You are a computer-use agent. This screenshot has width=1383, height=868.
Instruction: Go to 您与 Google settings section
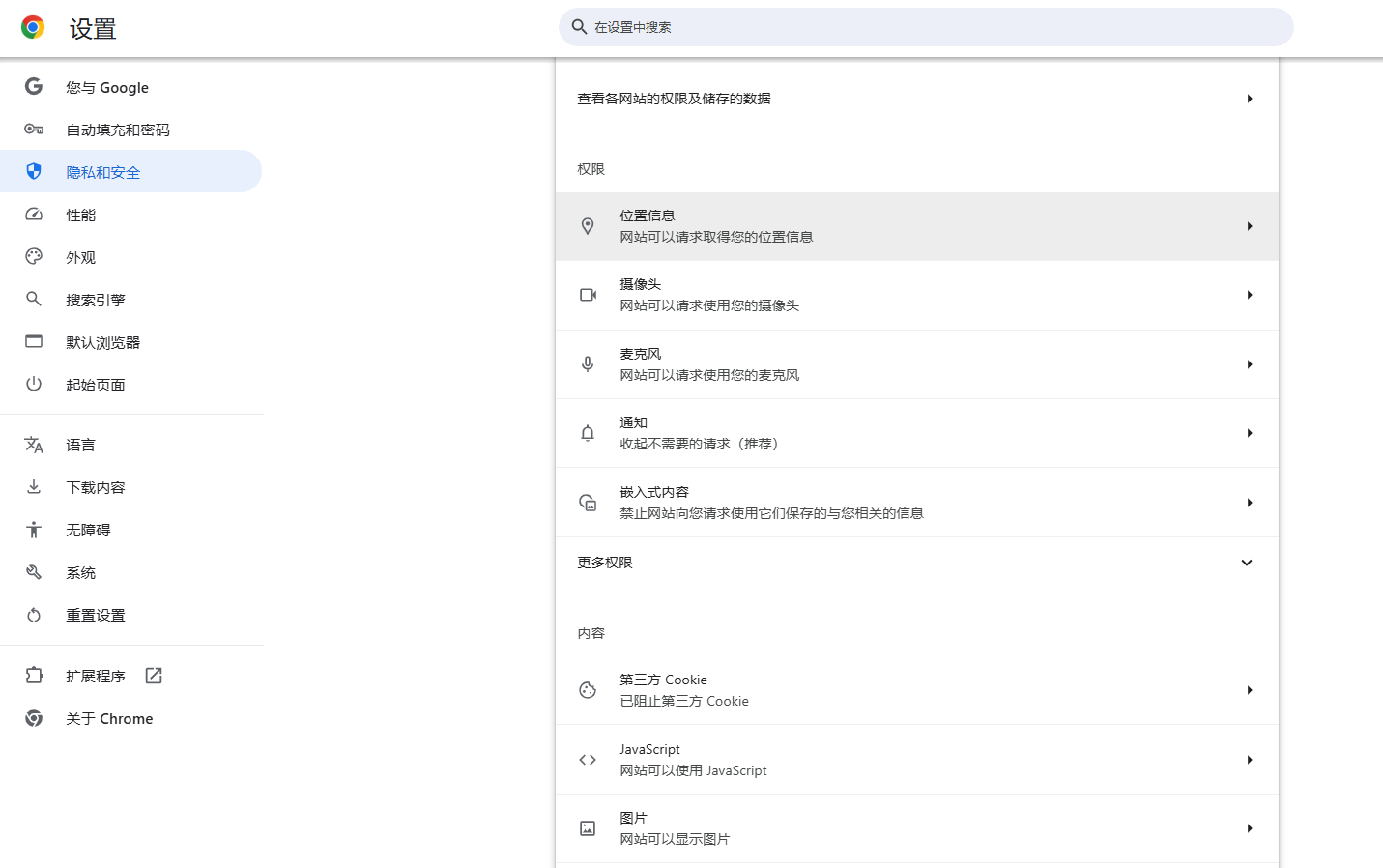tap(130, 87)
